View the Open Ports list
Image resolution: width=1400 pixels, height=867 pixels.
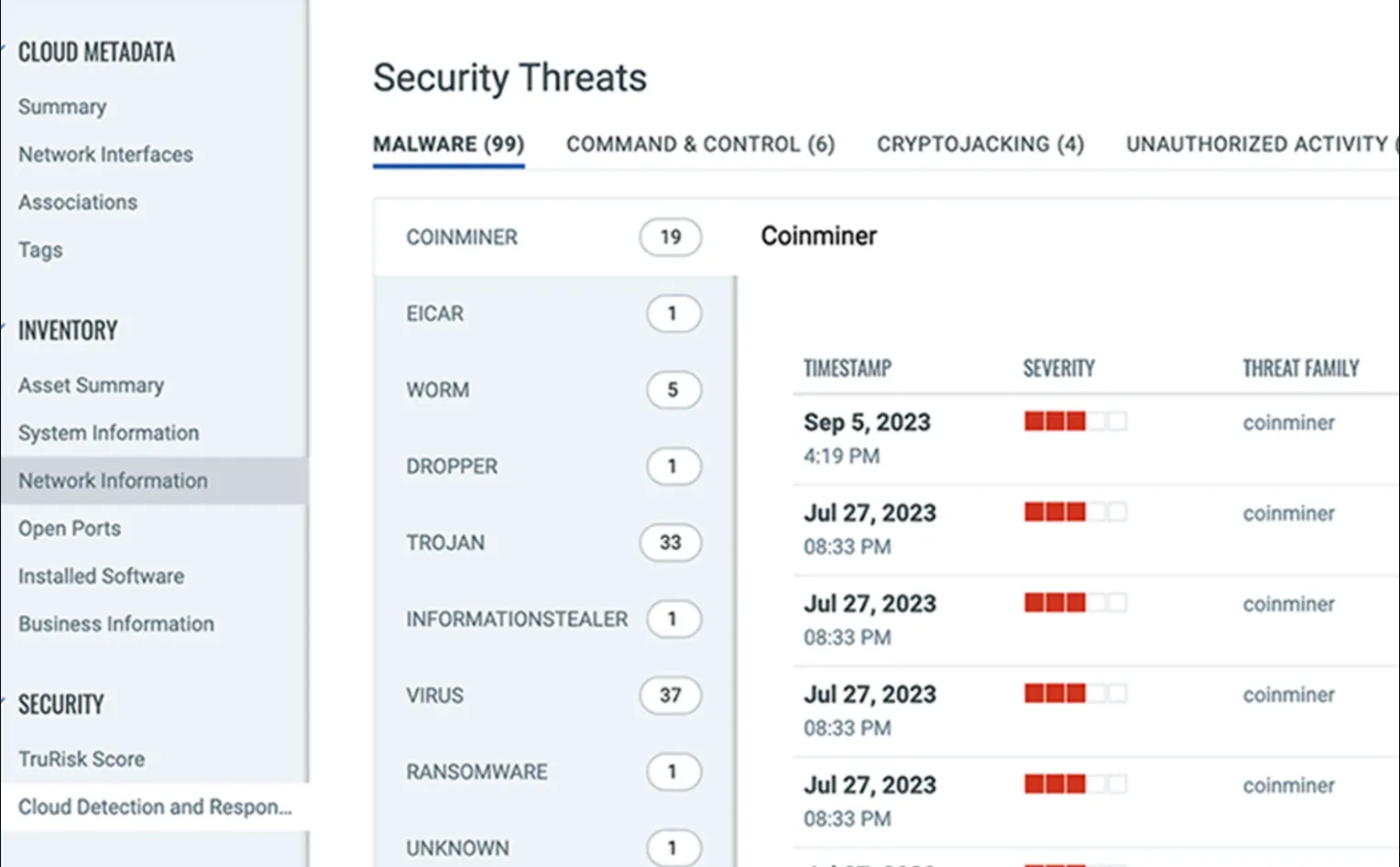[69, 528]
